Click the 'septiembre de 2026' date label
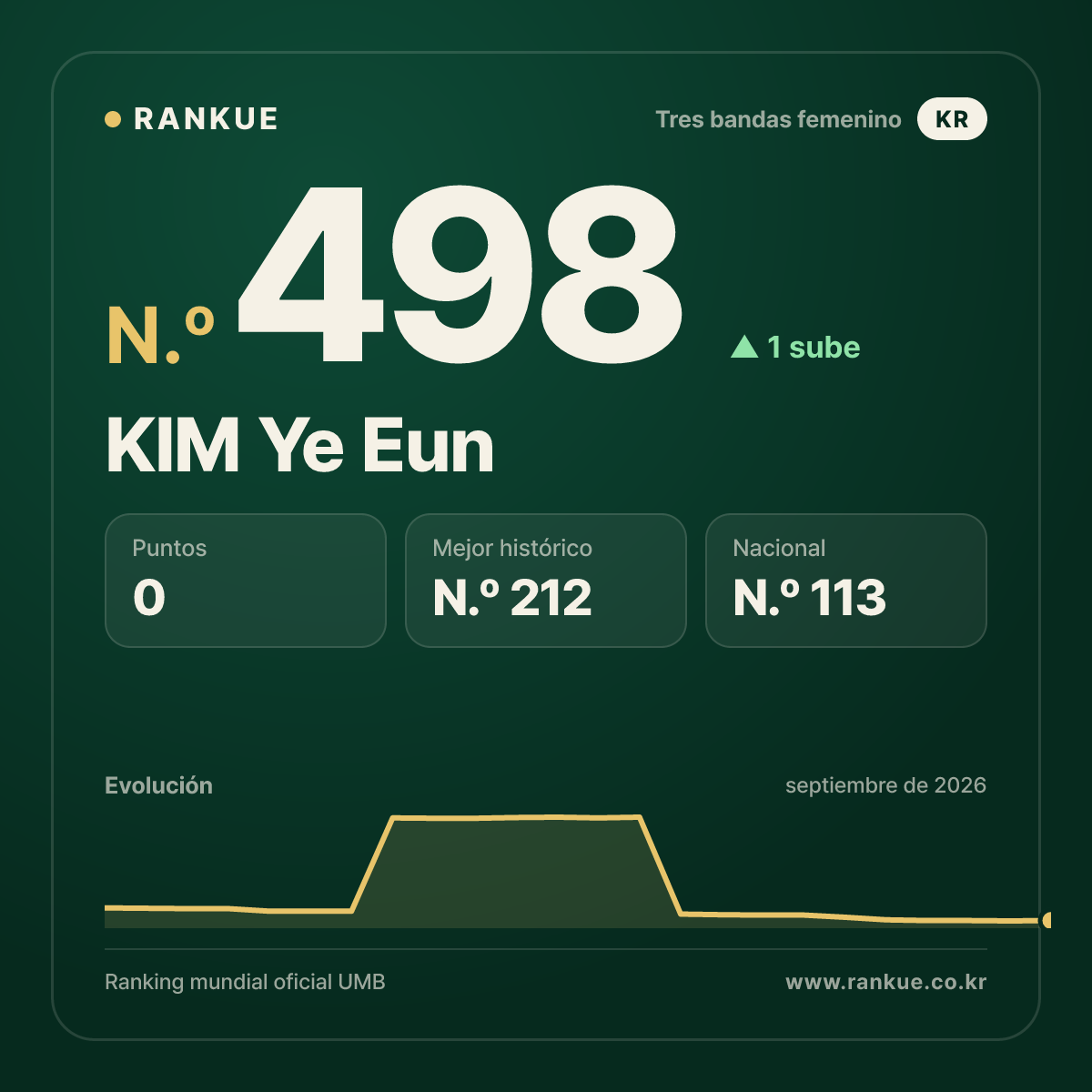Image resolution: width=1092 pixels, height=1092 pixels. click(x=885, y=785)
